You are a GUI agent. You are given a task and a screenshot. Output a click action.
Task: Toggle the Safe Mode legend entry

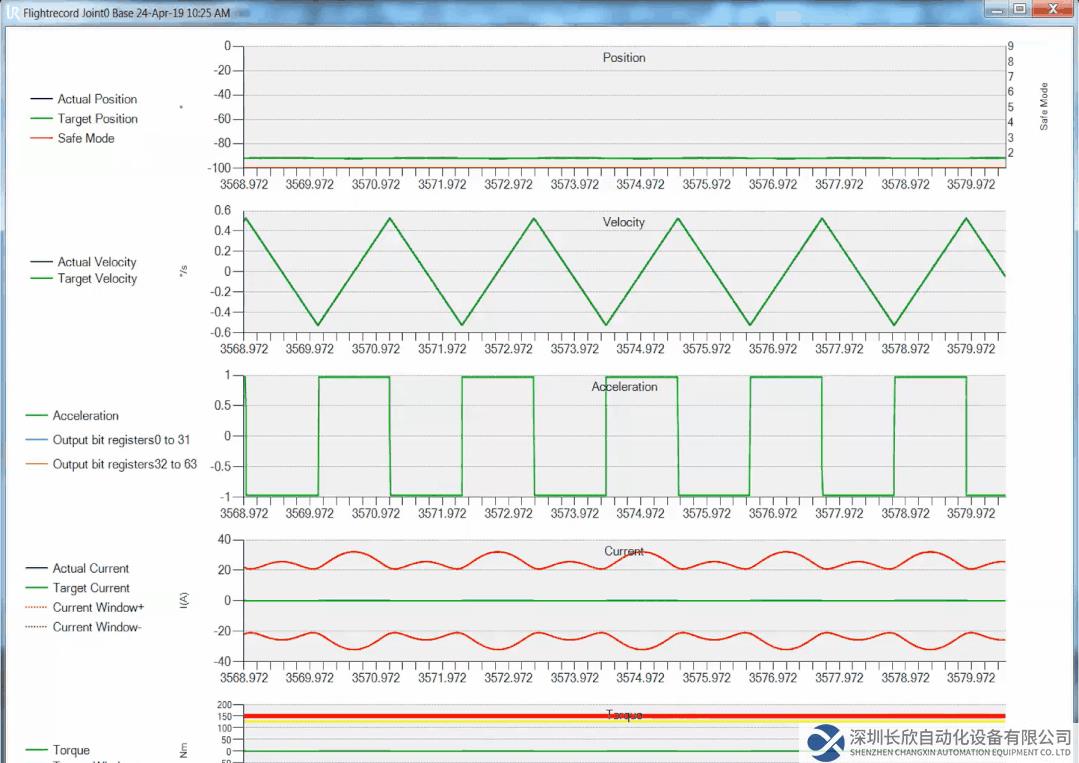coord(85,138)
